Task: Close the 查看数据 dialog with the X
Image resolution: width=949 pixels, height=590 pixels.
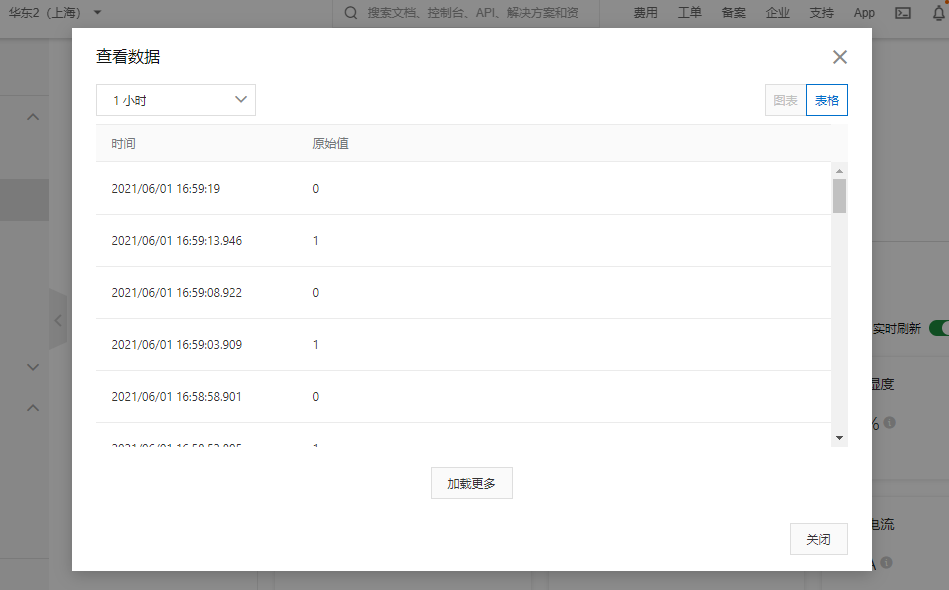Action: point(839,57)
